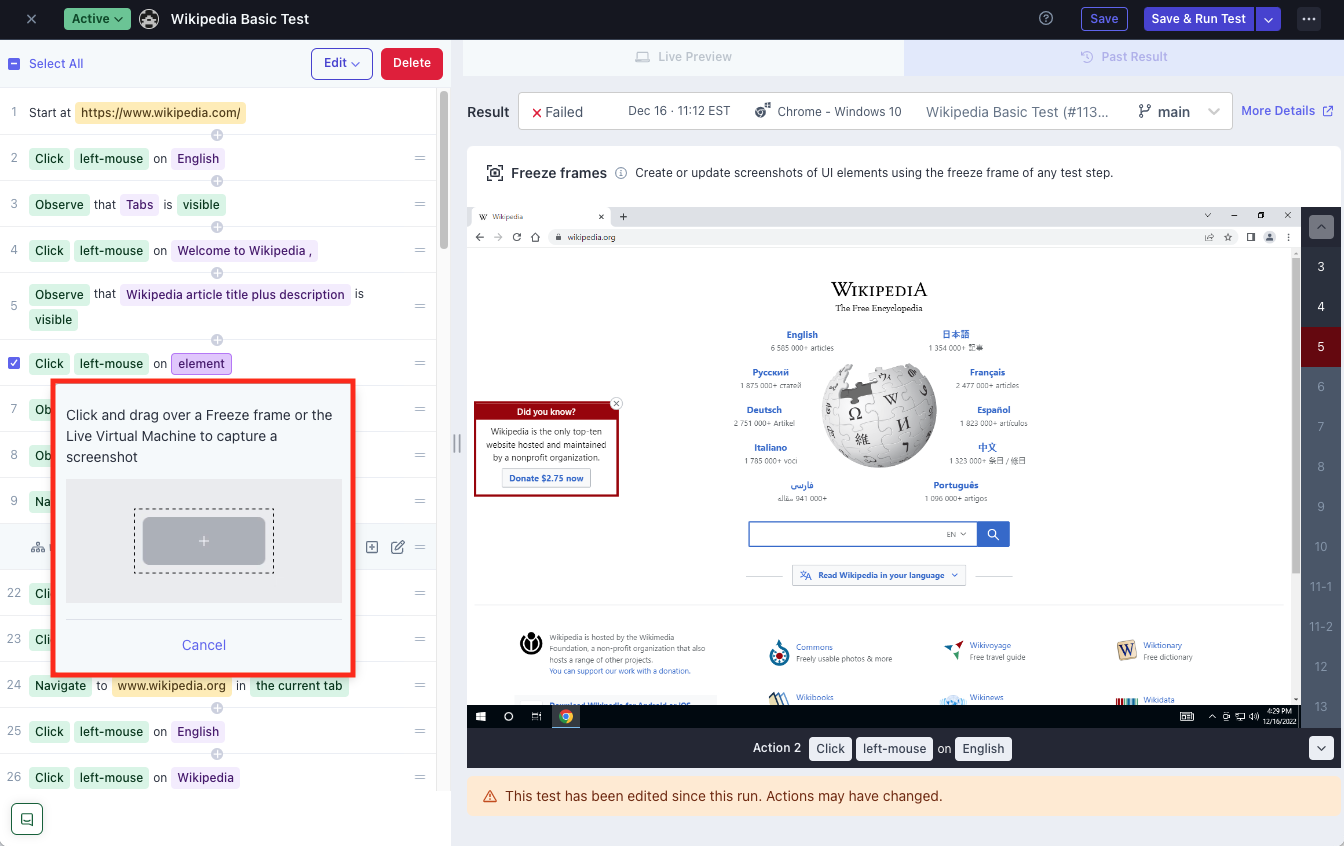Click the Wikipedia search magnifier button in frame
Image resolution: width=1344 pixels, height=846 pixels.
993,534
